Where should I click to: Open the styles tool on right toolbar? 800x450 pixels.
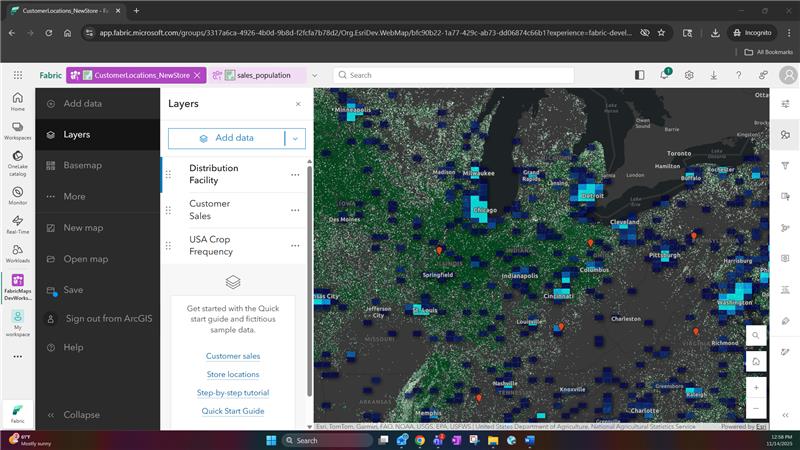(x=785, y=135)
